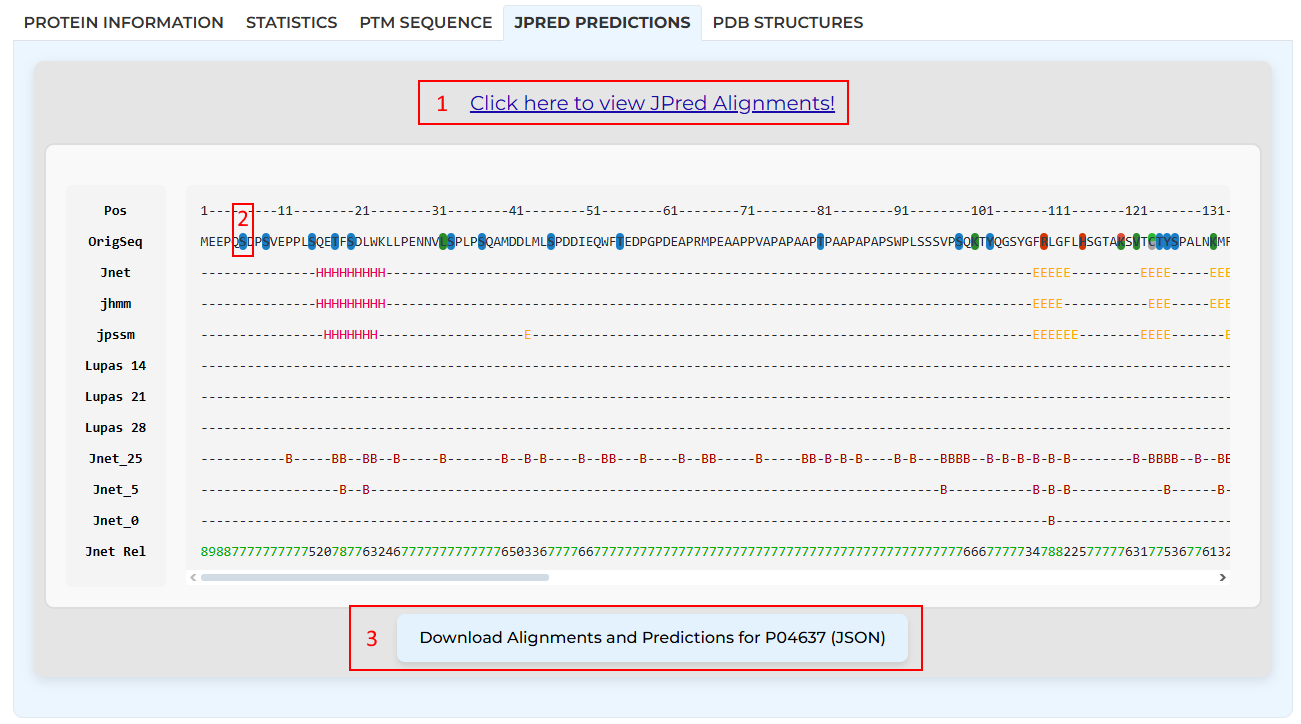Select the blue-highlighted serine at position 6
Screen dimensions: 1301x724
pyautogui.click(x=243, y=242)
